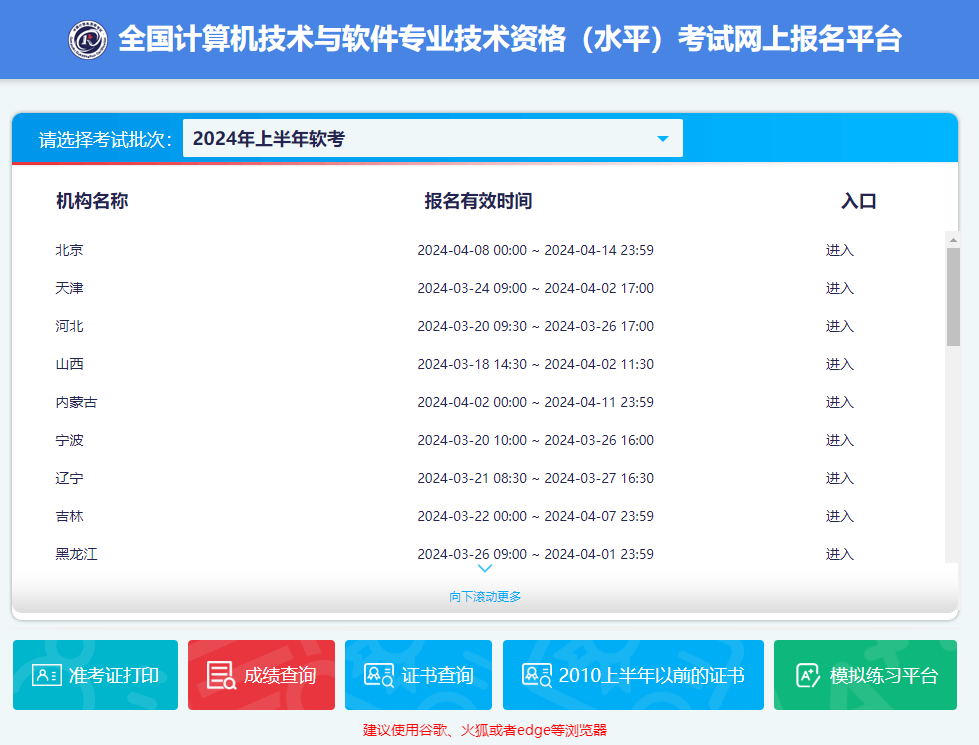The height and width of the screenshot is (745, 979).
Task: Expand the blue chevron to show more rows
Action: coord(484,567)
